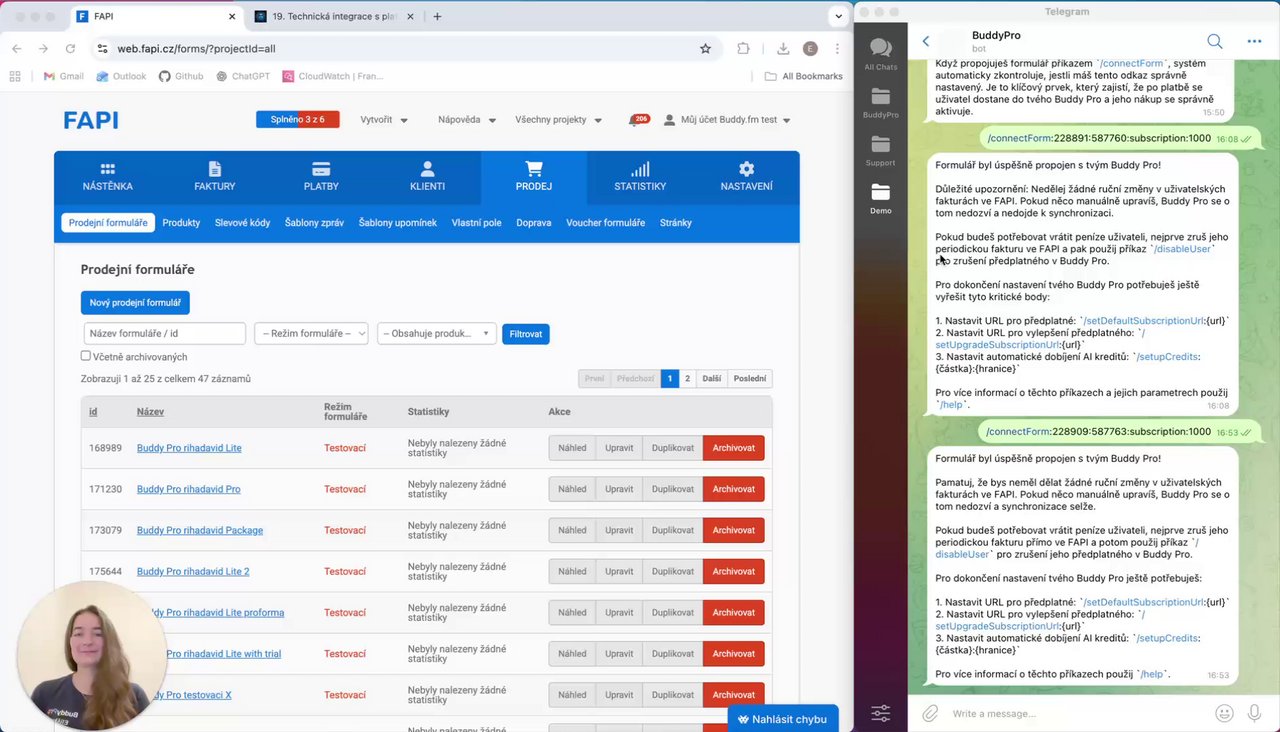This screenshot has height=732, width=1280.
Task: Go back from the BuddyPro chat
Action: 926,41
